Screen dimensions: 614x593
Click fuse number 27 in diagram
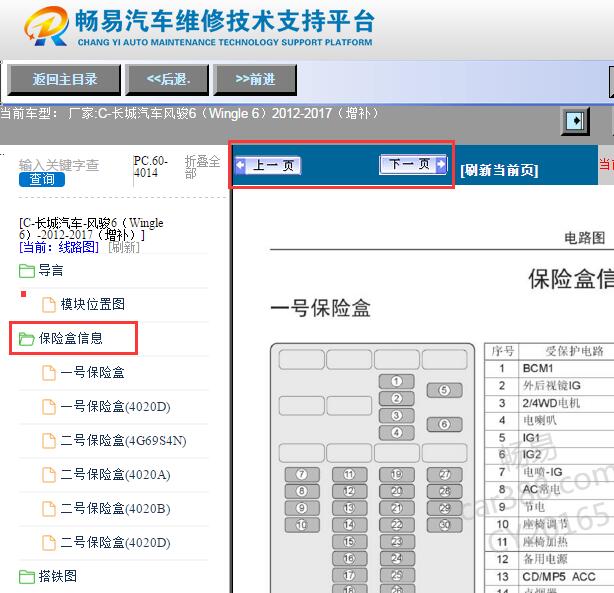tap(444, 474)
